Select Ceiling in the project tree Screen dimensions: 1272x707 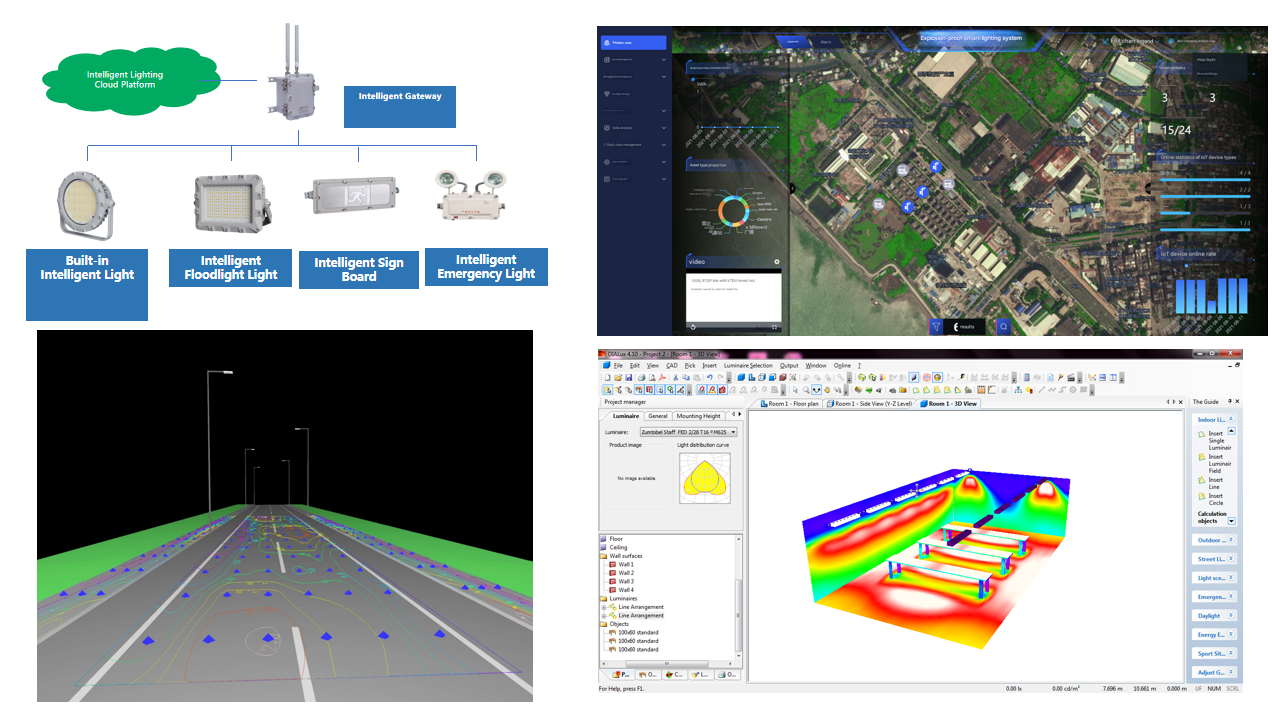tap(618, 547)
